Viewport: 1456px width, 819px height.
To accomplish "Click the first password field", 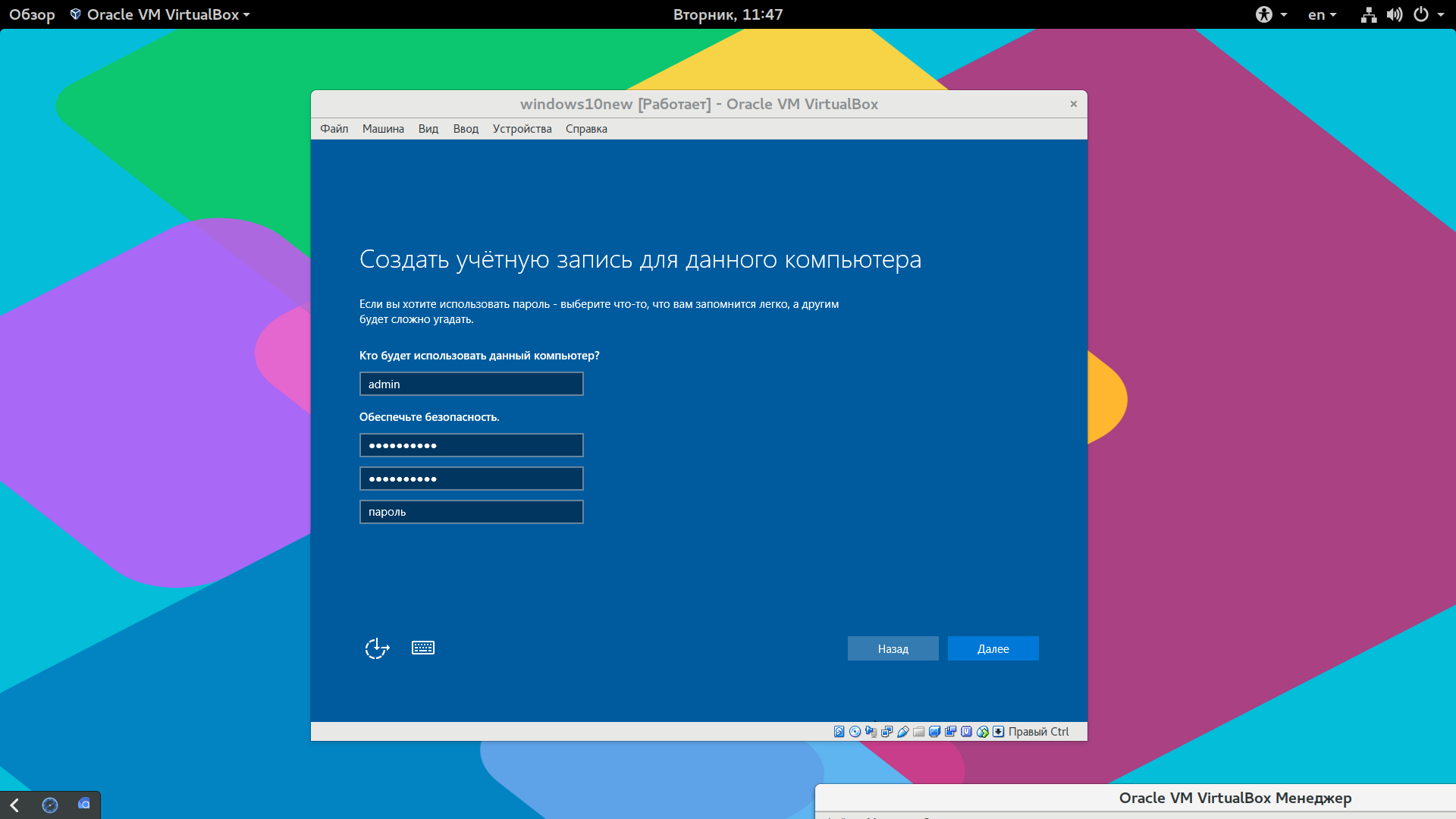I will [472, 445].
